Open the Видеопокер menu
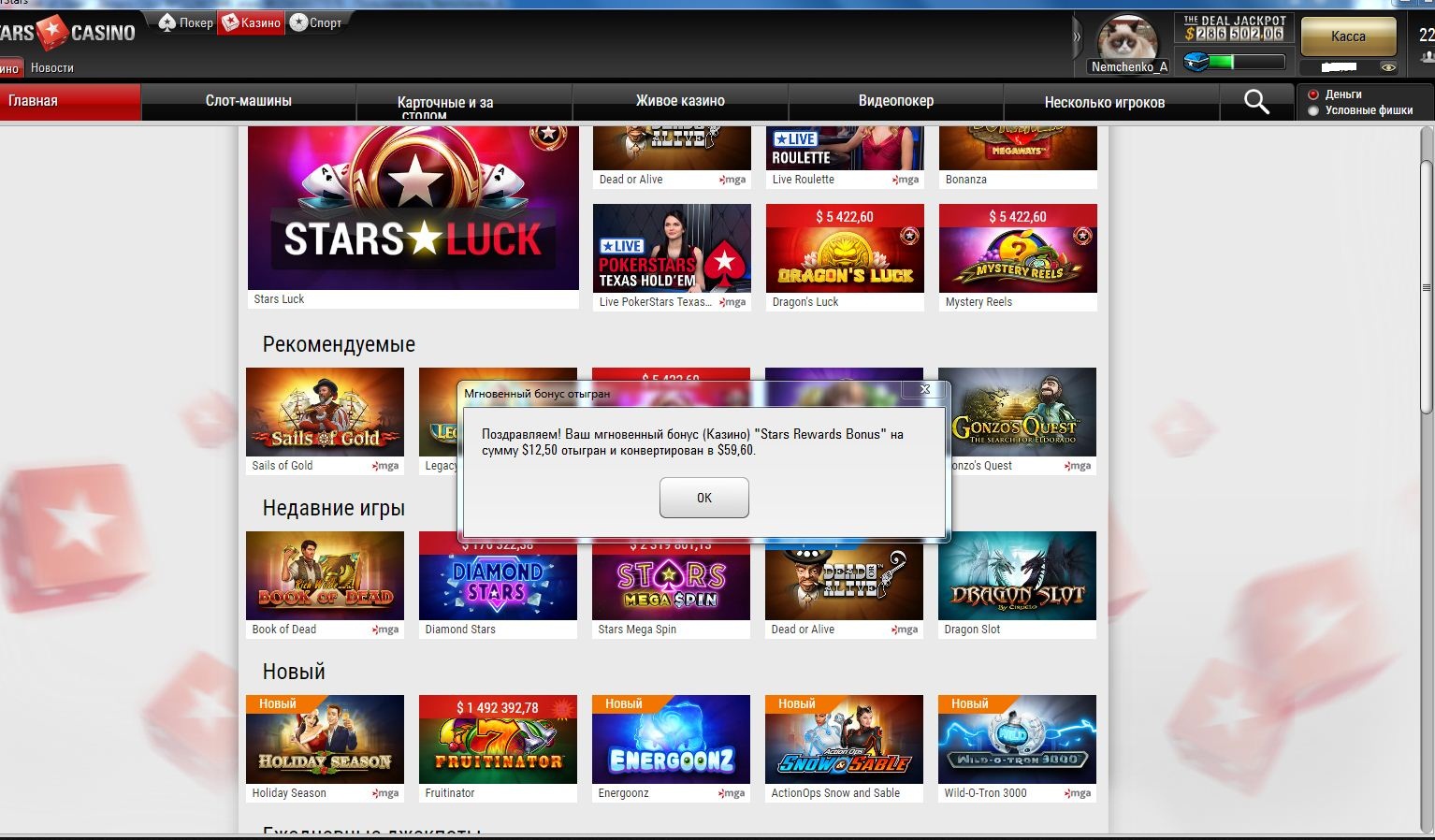This screenshot has height=840, width=1435. click(x=895, y=101)
